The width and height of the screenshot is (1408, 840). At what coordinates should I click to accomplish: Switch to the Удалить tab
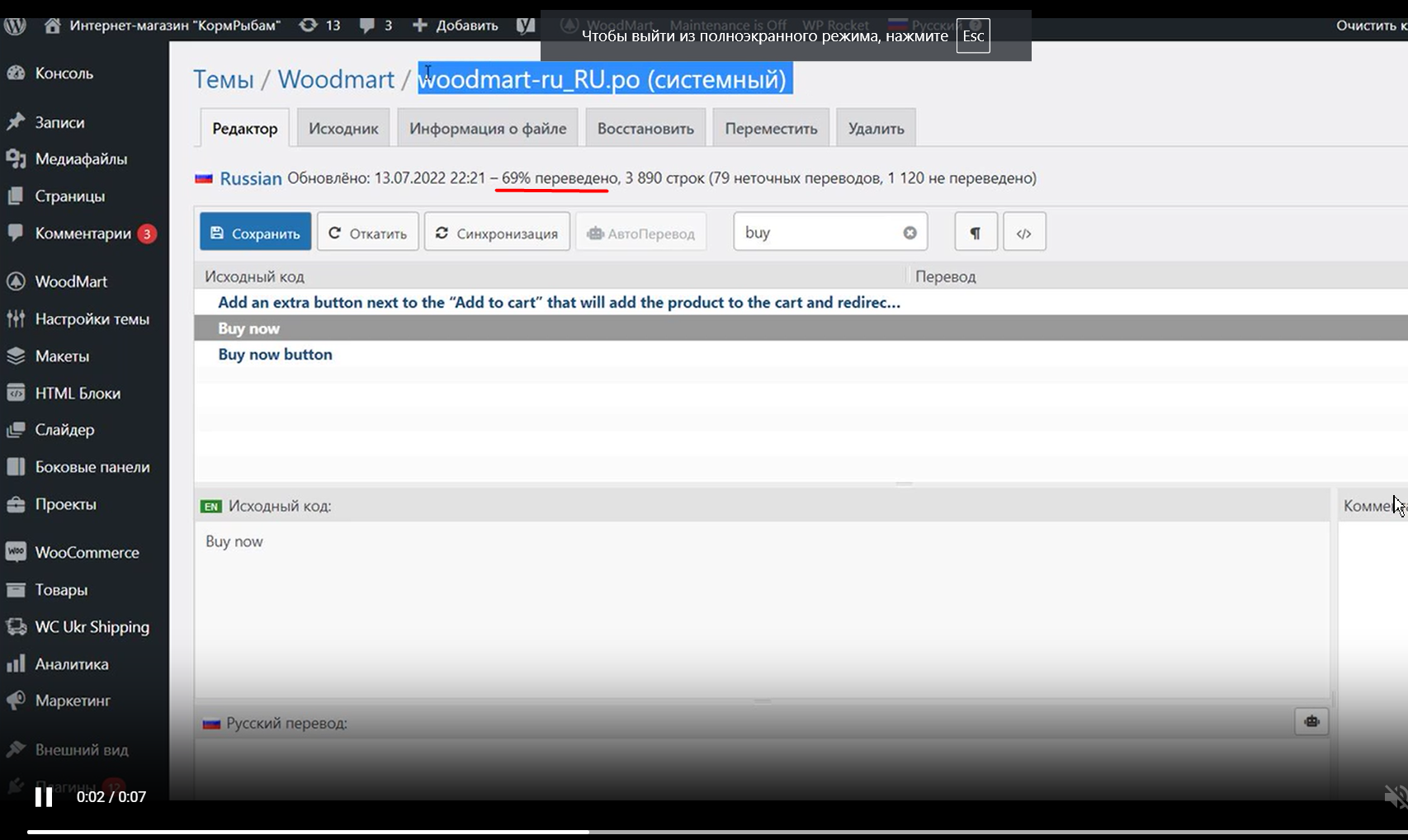pos(876,129)
